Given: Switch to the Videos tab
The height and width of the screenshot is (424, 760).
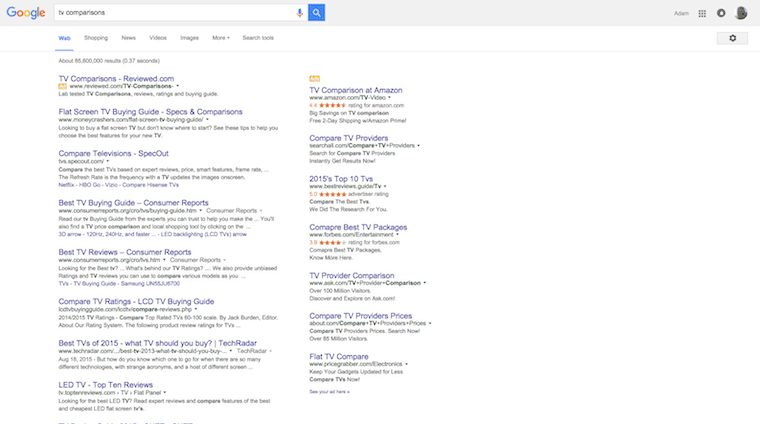Looking at the screenshot, I should pyautogui.click(x=158, y=38).
